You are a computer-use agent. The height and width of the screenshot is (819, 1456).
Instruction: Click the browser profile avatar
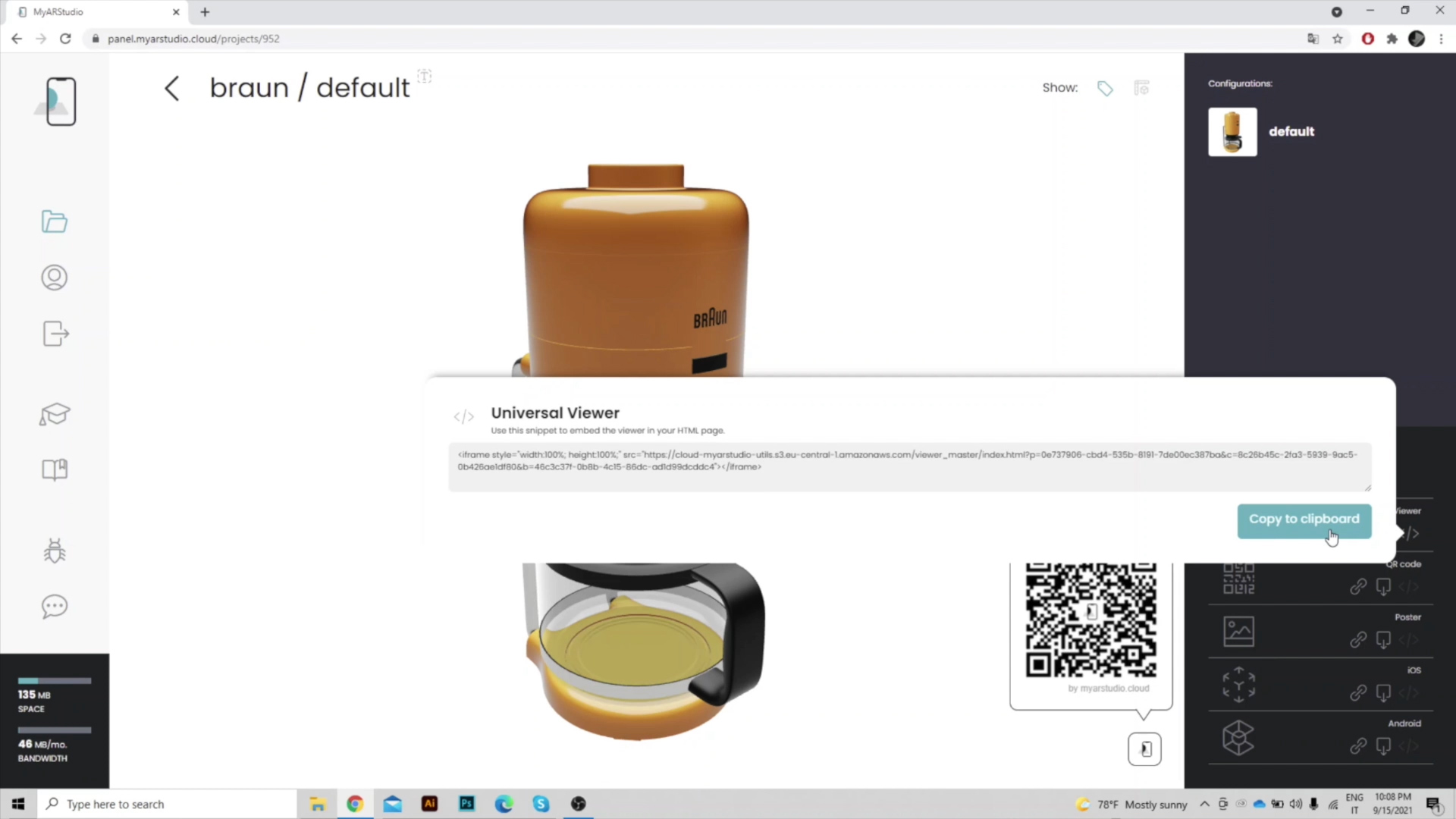pyautogui.click(x=1417, y=39)
